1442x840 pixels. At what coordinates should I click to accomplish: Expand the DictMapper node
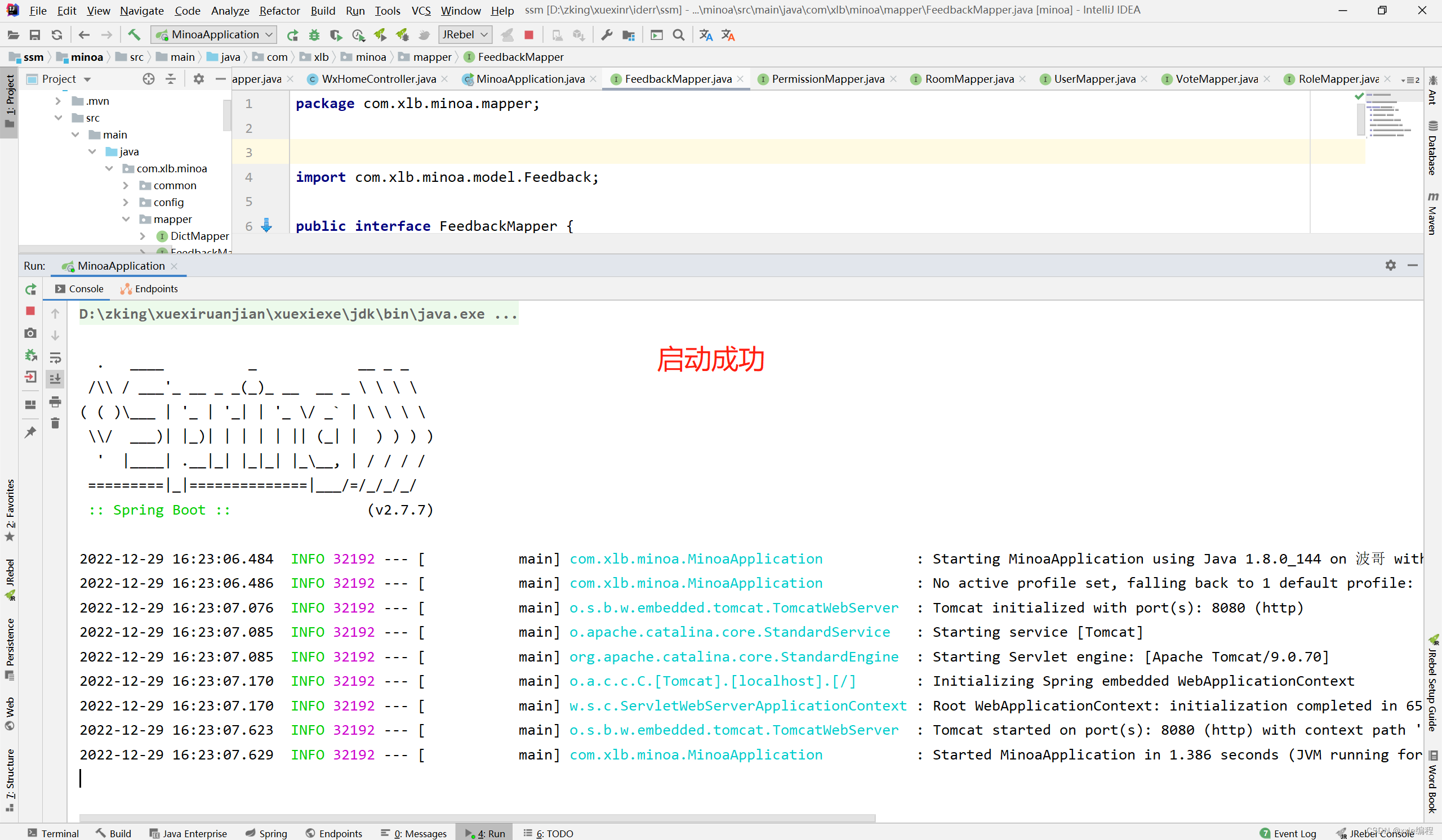click(143, 236)
